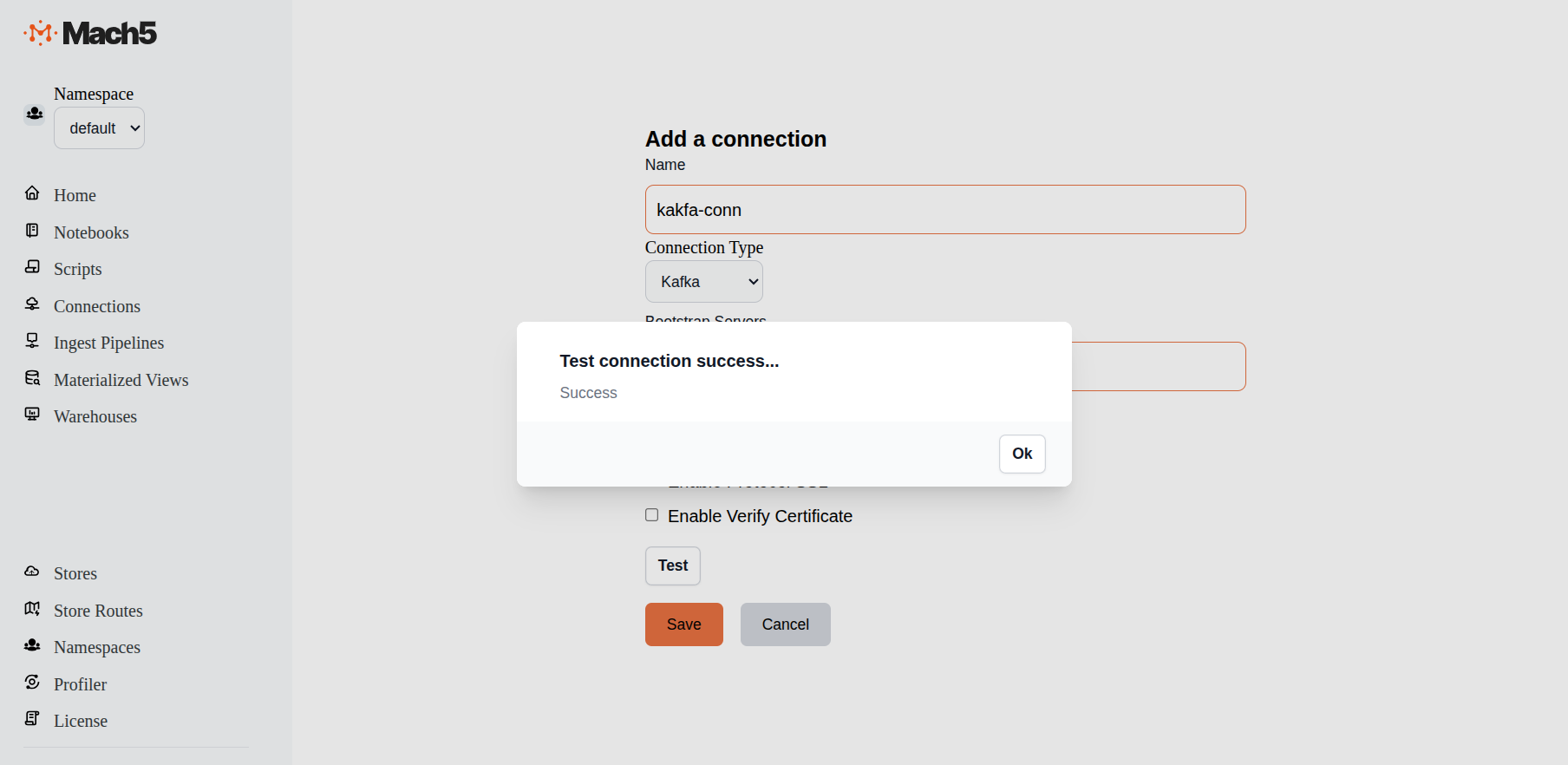Click the Ingest Pipelines icon
Screen dimensions: 1568x765
[32, 341]
